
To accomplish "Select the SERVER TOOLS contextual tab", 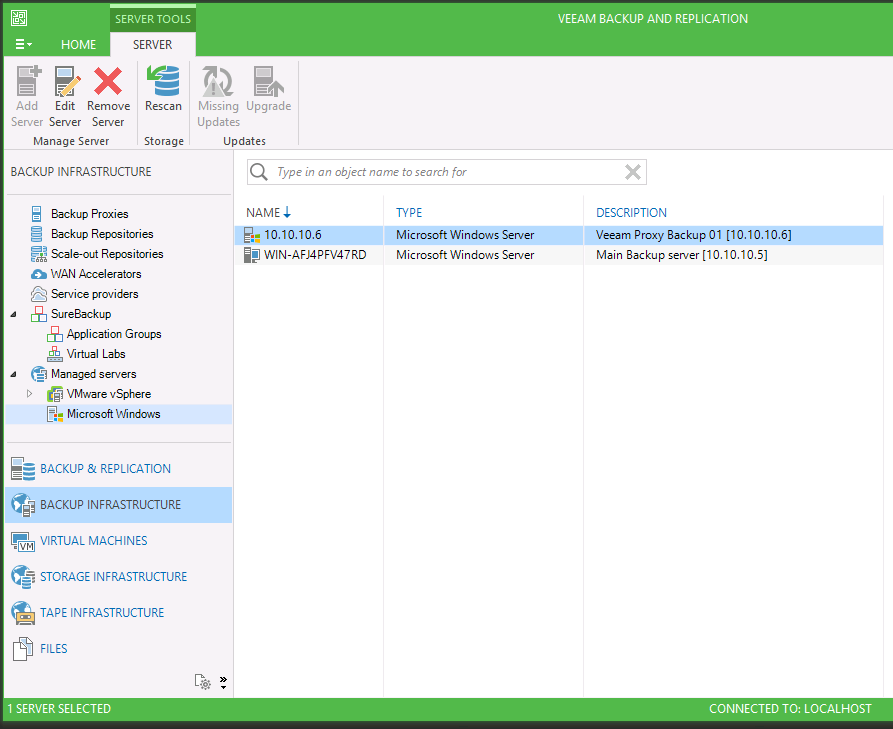I will click(153, 19).
